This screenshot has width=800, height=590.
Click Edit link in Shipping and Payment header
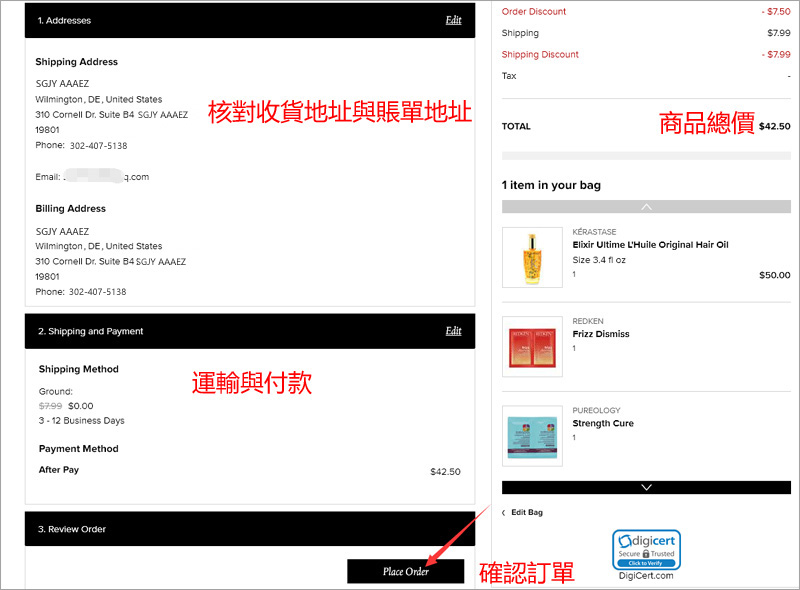click(x=453, y=331)
